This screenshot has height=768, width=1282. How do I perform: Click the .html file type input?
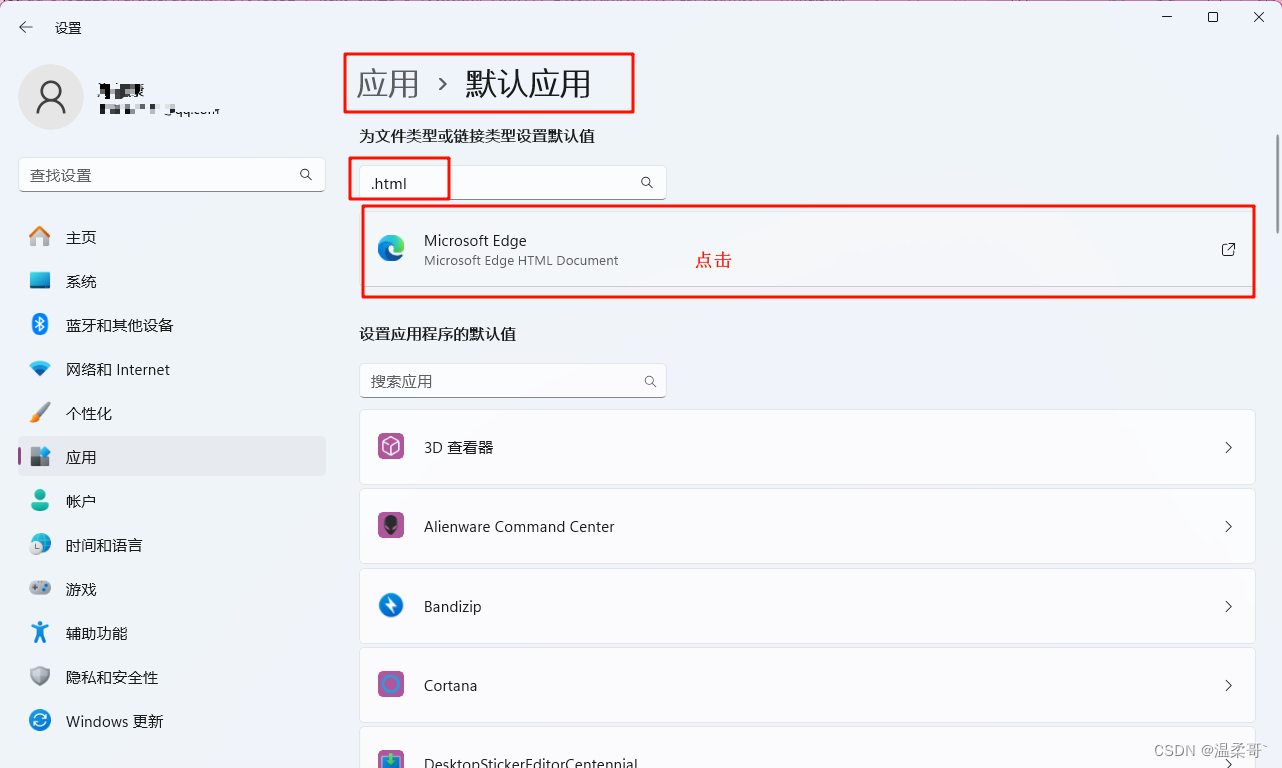(513, 182)
